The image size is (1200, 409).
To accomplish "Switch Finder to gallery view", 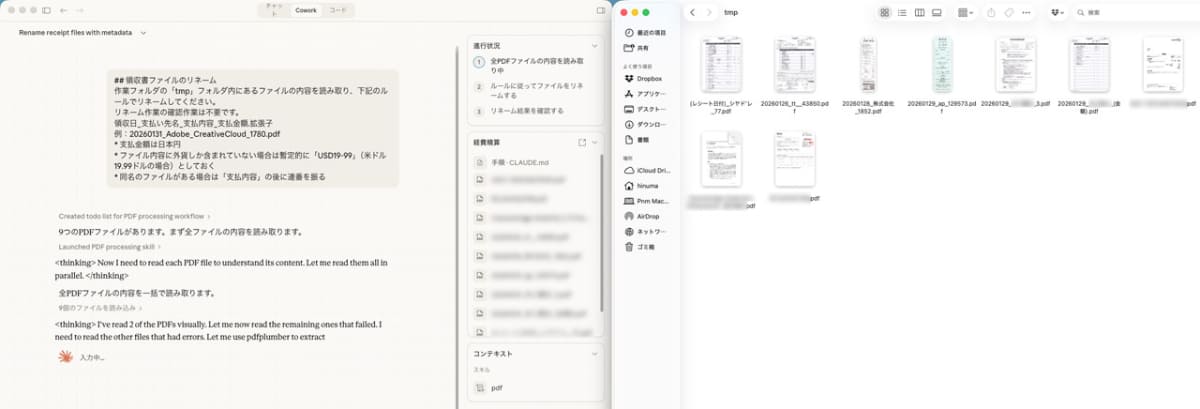I will [936, 12].
